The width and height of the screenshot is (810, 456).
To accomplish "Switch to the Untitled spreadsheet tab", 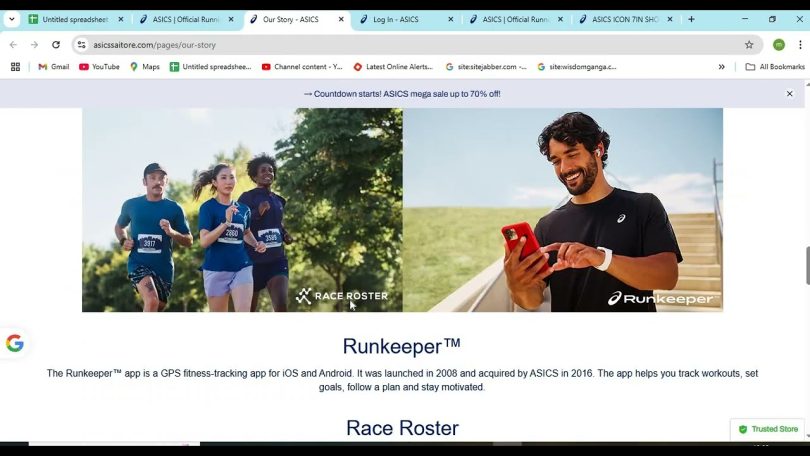I will [x=75, y=19].
